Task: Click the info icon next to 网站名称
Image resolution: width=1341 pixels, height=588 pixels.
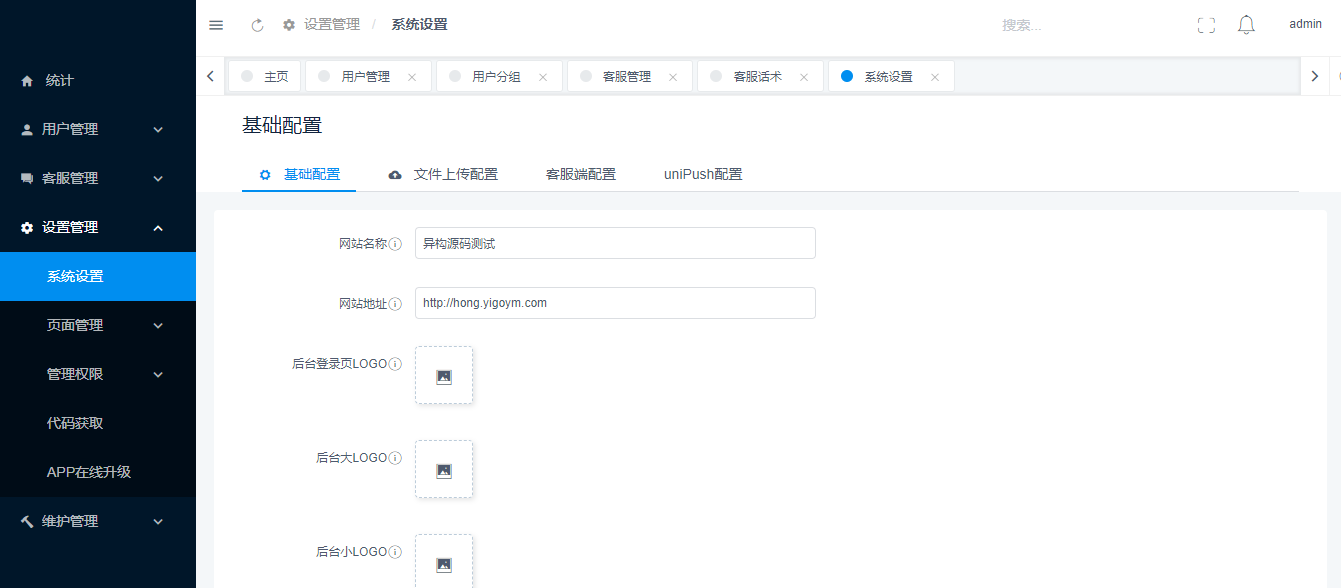Action: [x=397, y=242]
